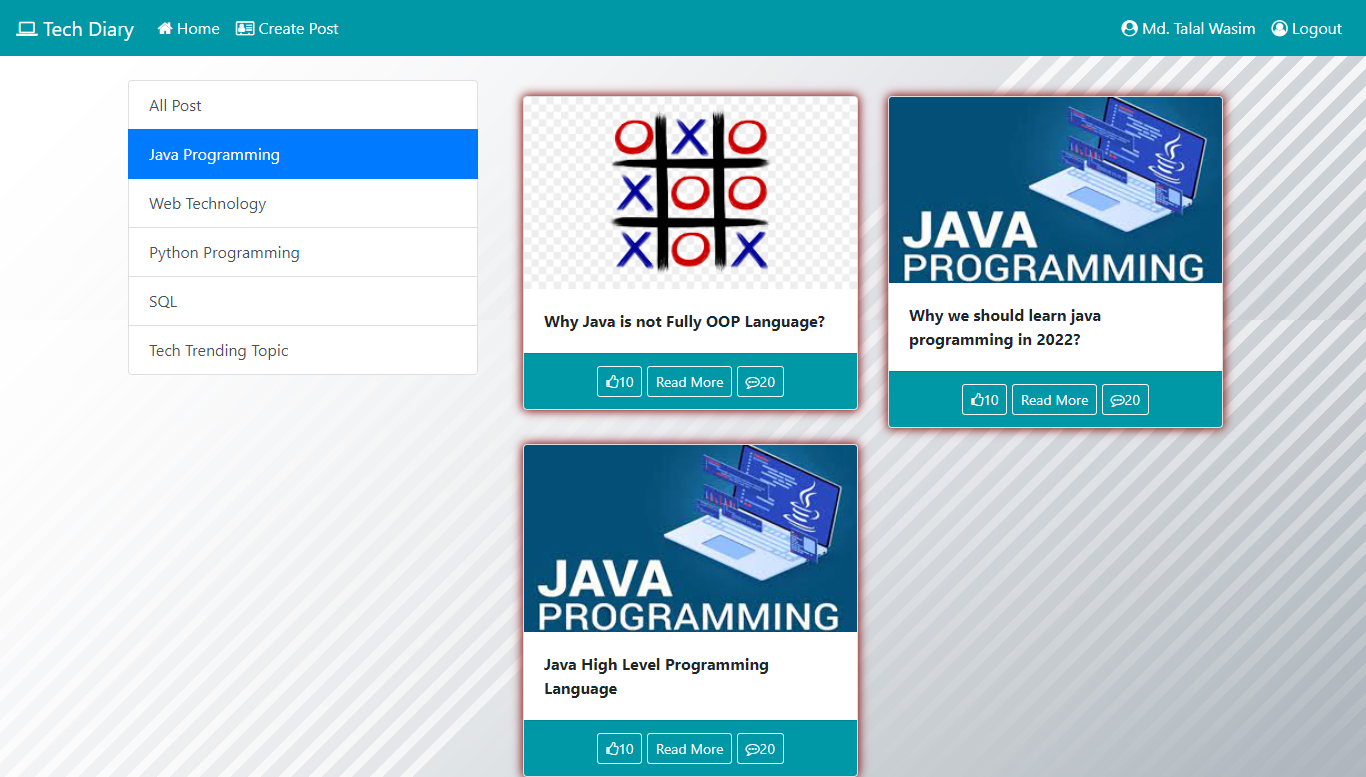The image size is (1366, 777).
Task: Show Python Programming posts
Action: click(303, 252)
